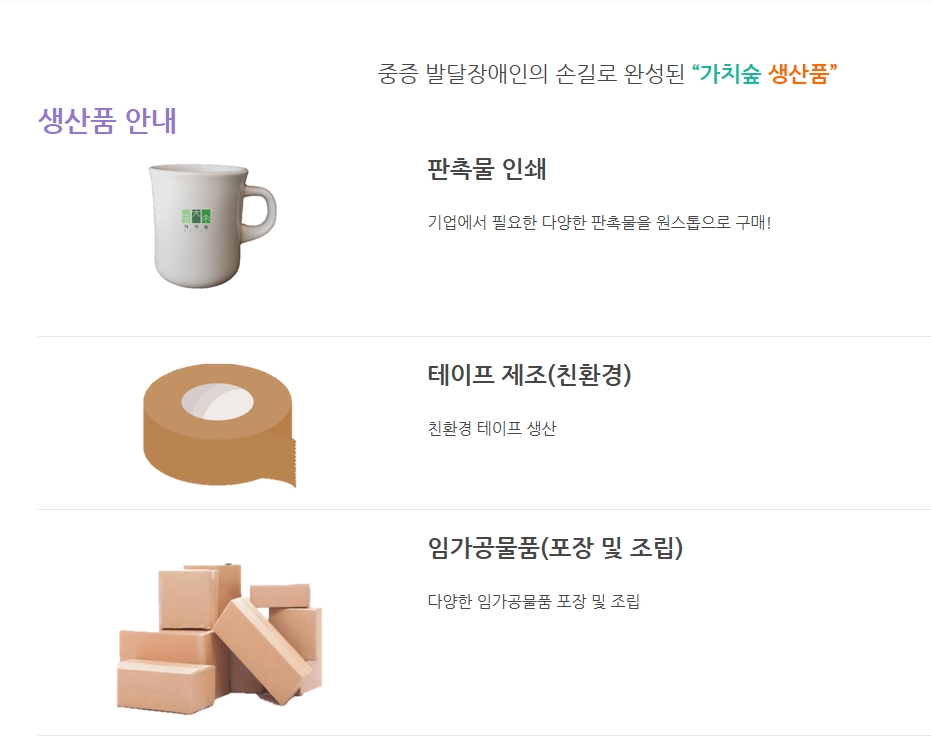Click the small box on top of the pile
931x744 pixels.
click(280, 596)
